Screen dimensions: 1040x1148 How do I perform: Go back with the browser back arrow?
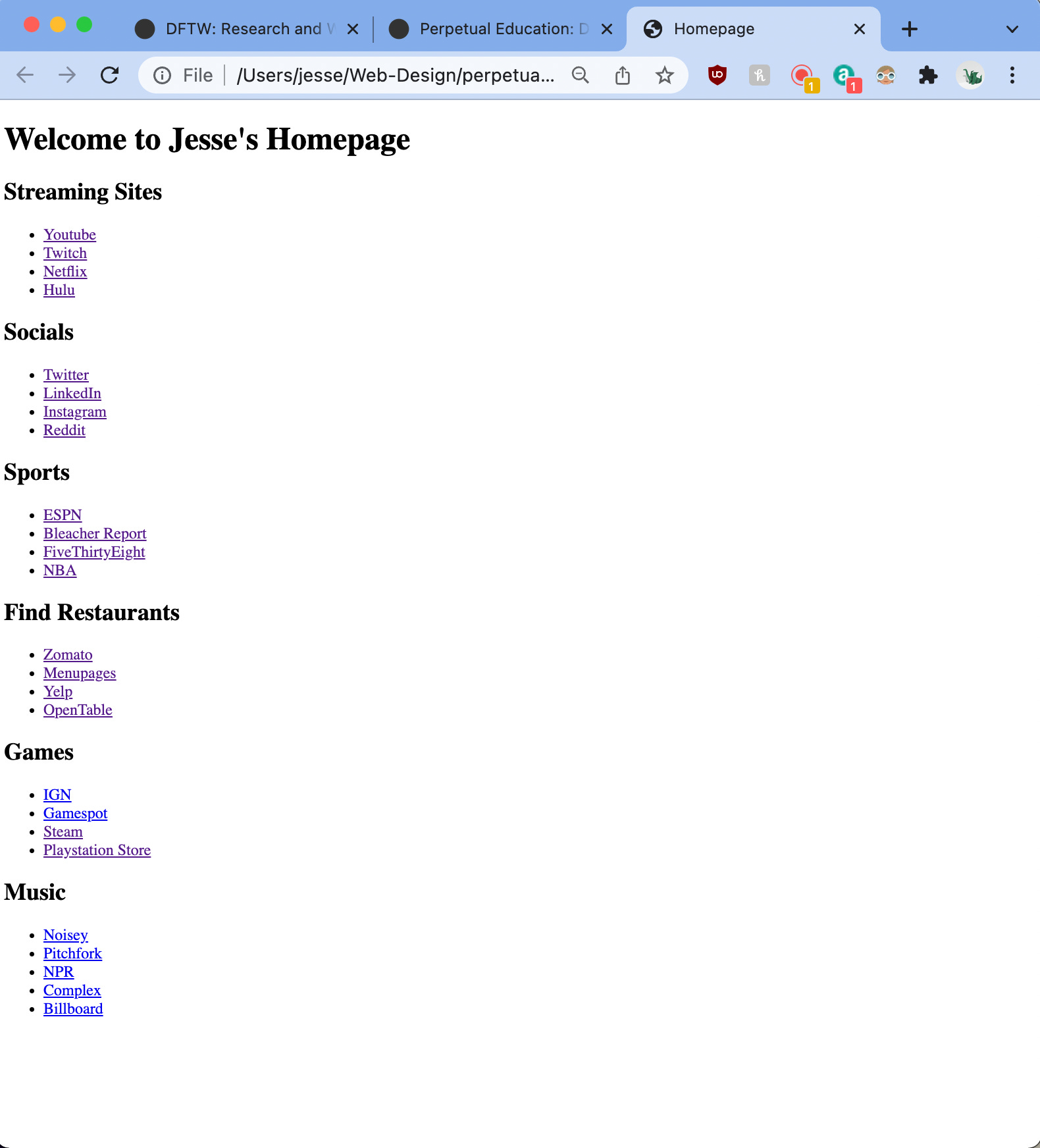click(25, 75)
